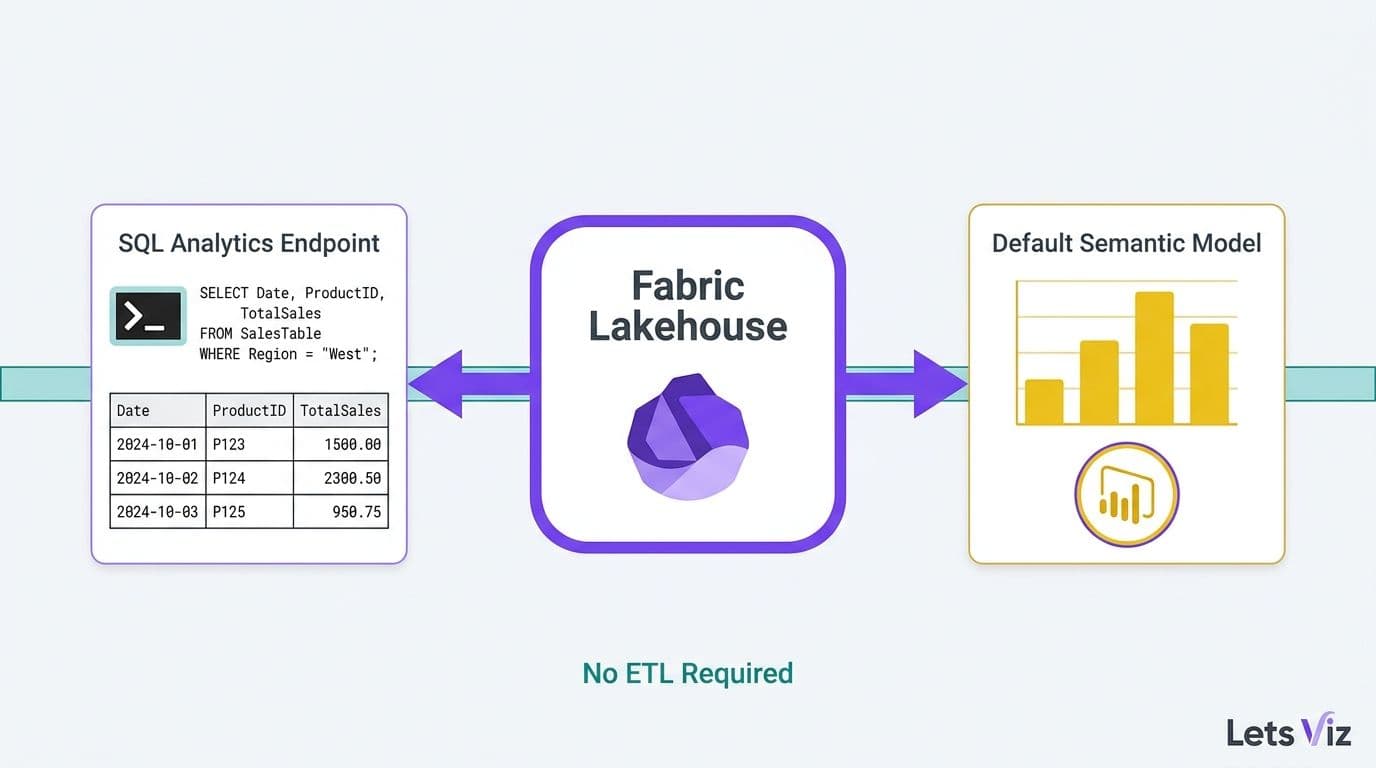Image resolution: width=1376 pixels, height=768 pixels.
Task: Click the purple Fabric Lakehouse gem logo
Action: (688, 437)
